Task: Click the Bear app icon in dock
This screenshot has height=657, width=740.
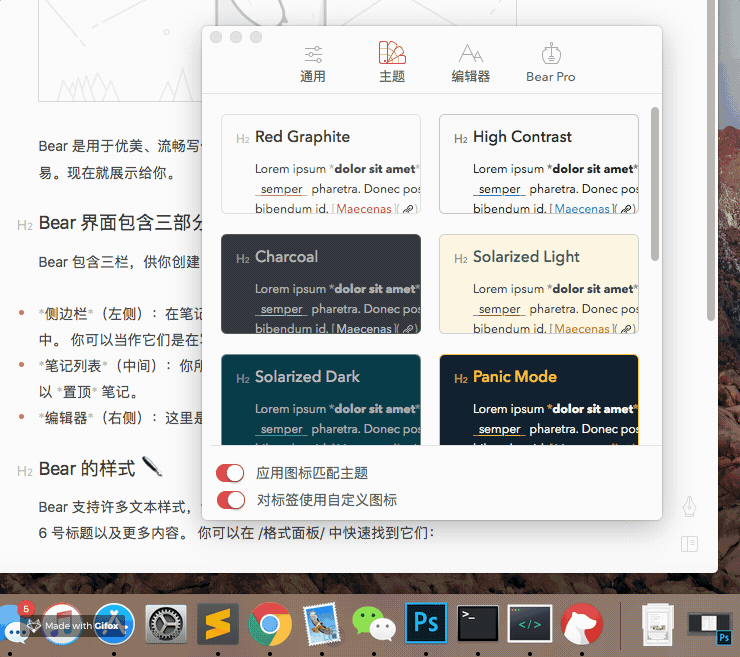Action: tap(582, 624)
